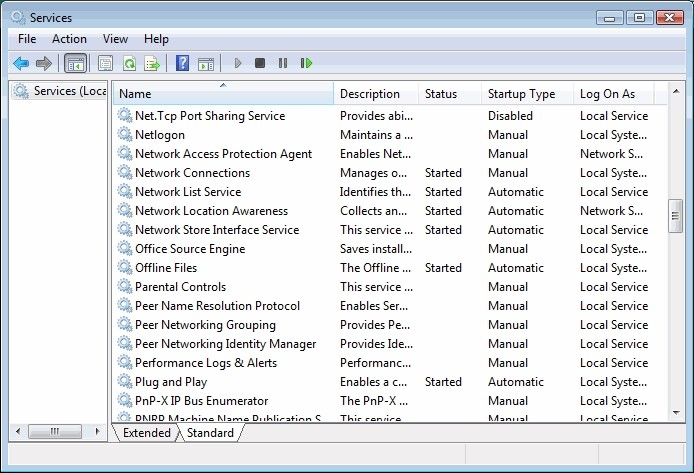Click the Restart Service icon
Viewport: 694px width, 473px height.
tap(306, 63)
